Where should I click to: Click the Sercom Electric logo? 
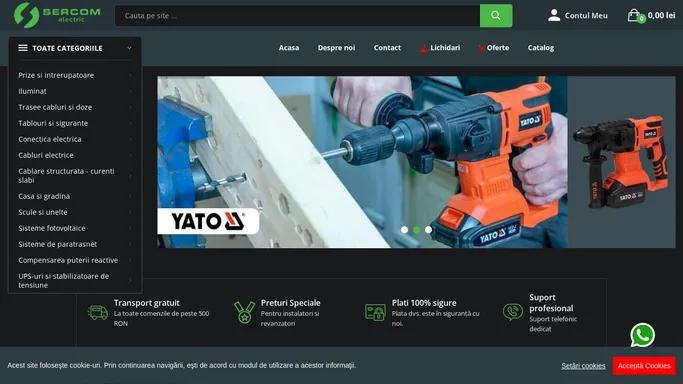57,15
